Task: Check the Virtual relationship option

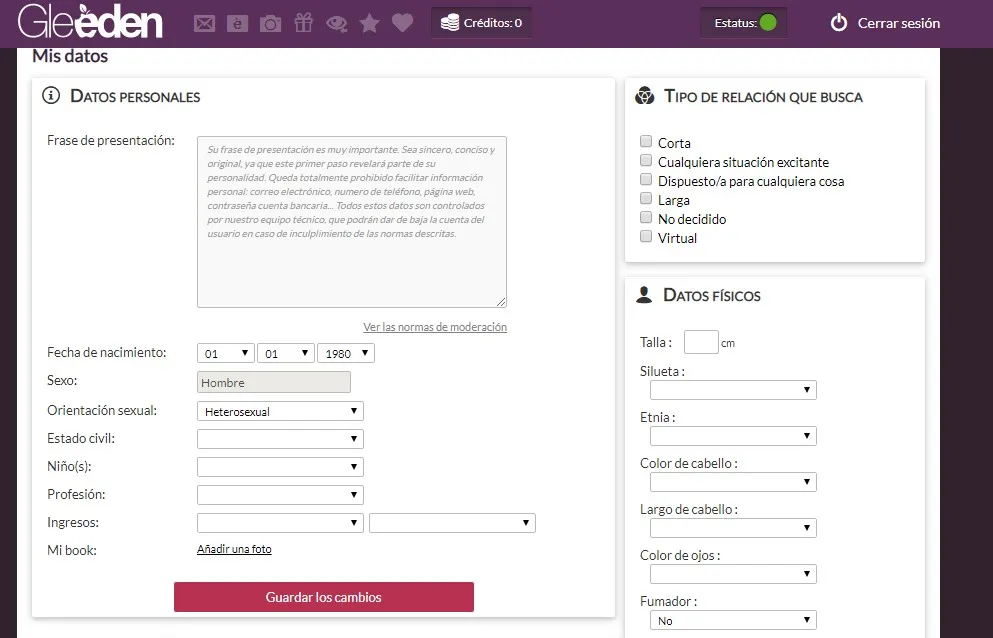Action: 646,236
